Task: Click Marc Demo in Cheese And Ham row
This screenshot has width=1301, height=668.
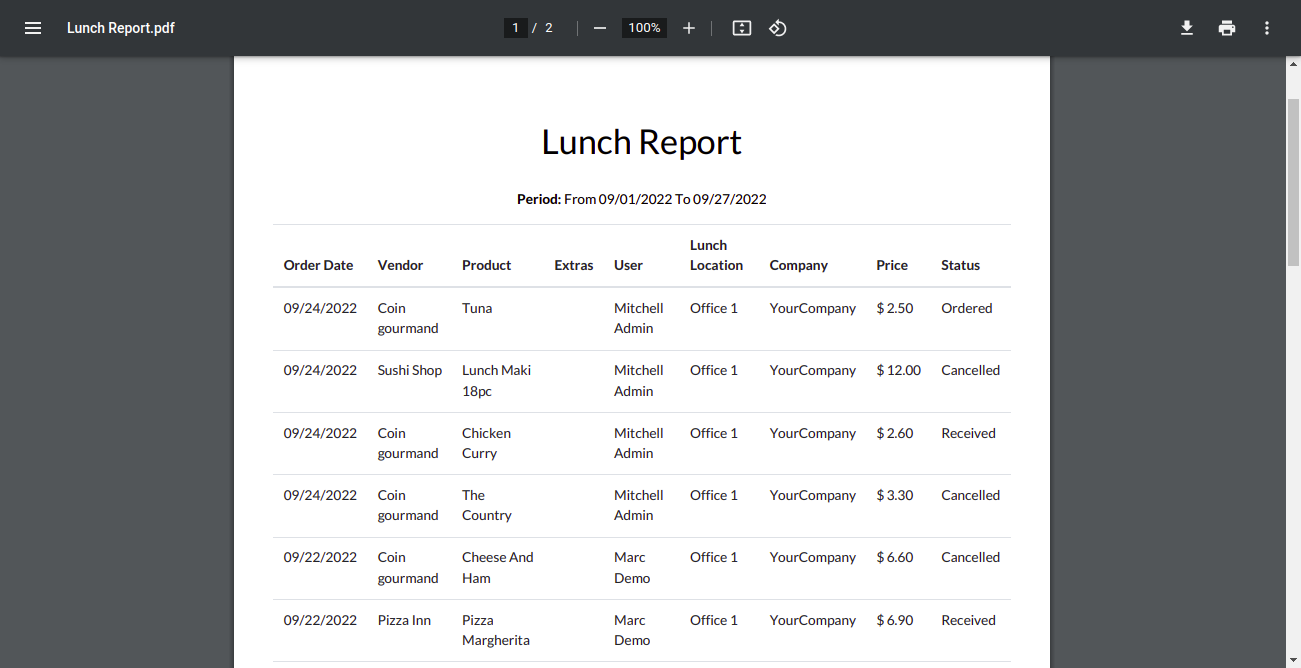Action: click(632, 567)
